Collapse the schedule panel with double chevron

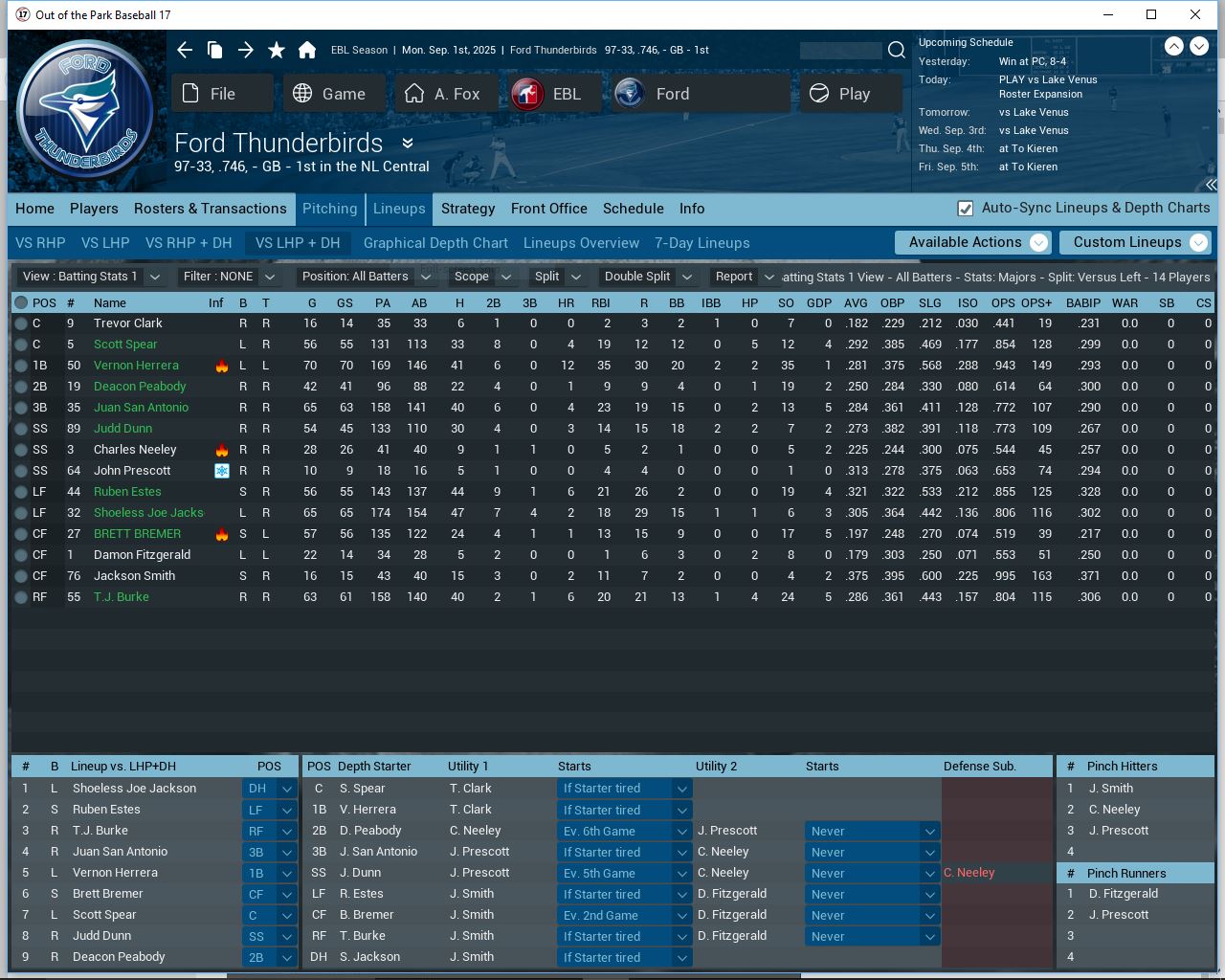coord(1211,185)
